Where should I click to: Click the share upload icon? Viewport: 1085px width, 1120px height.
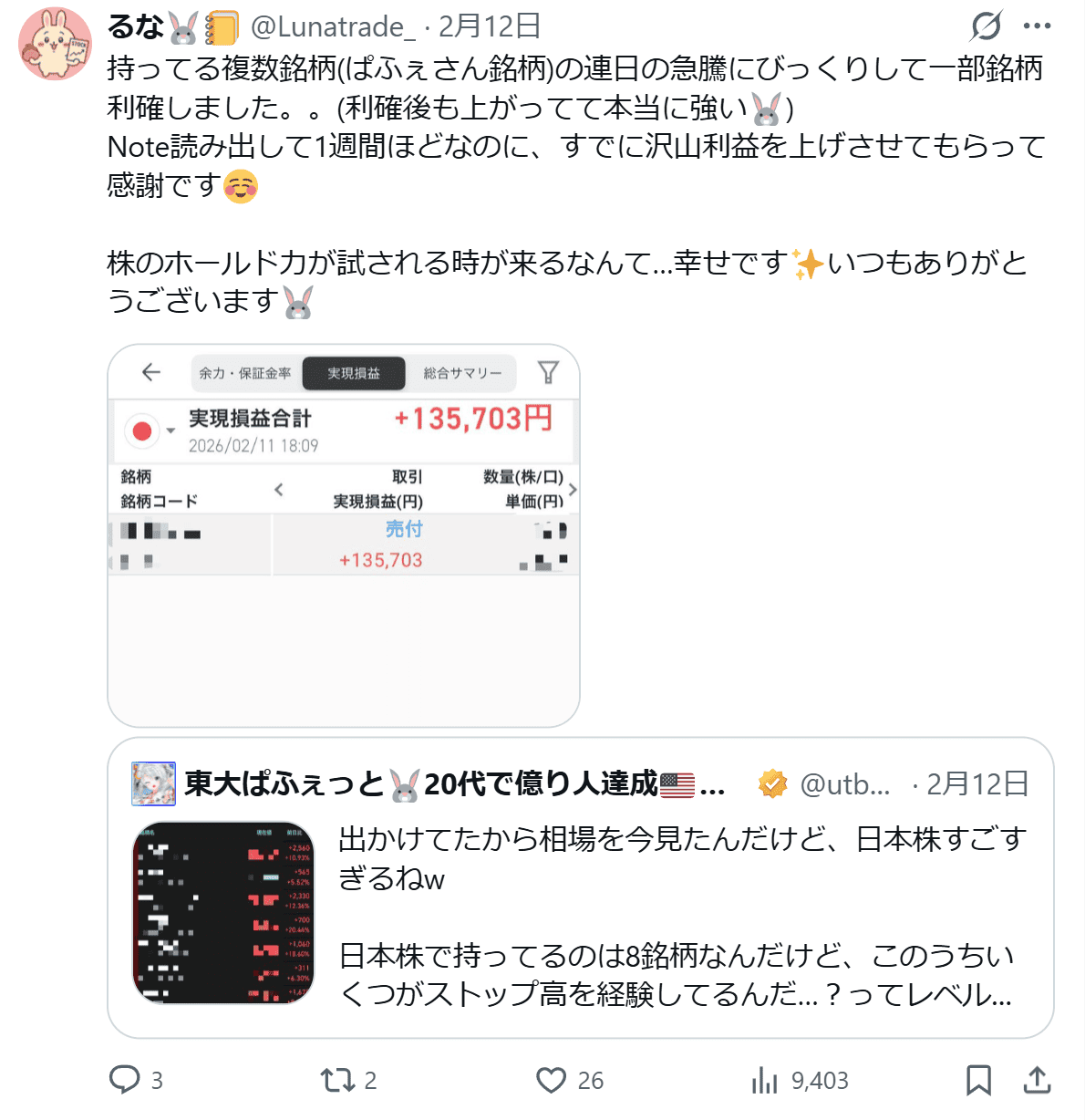click(x=1038, y=1080)
